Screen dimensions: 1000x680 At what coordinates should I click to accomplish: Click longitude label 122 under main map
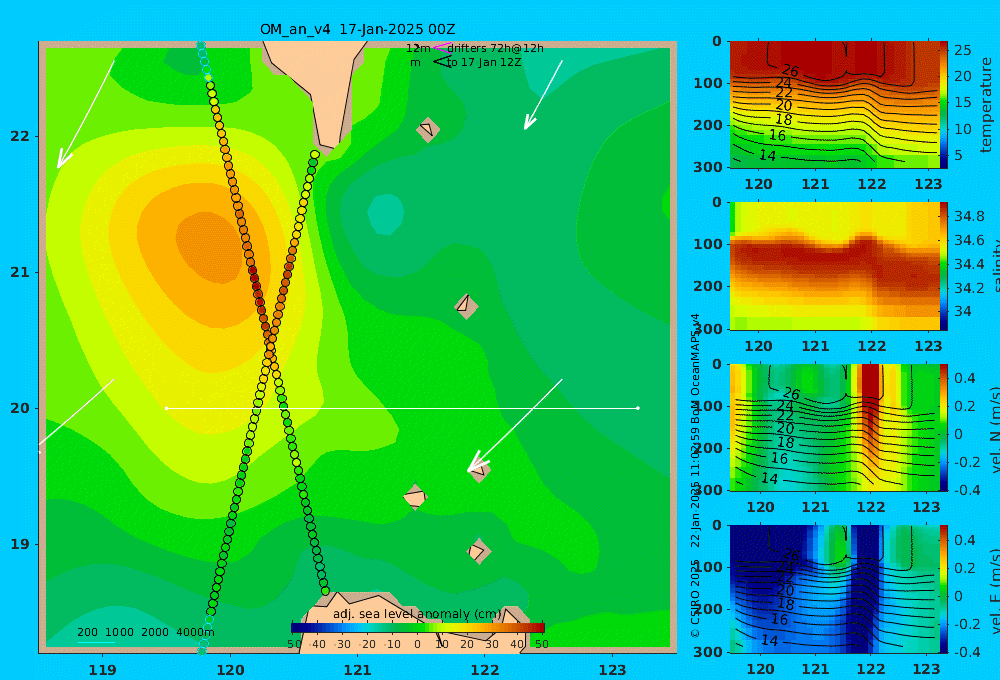coord(485,670)
